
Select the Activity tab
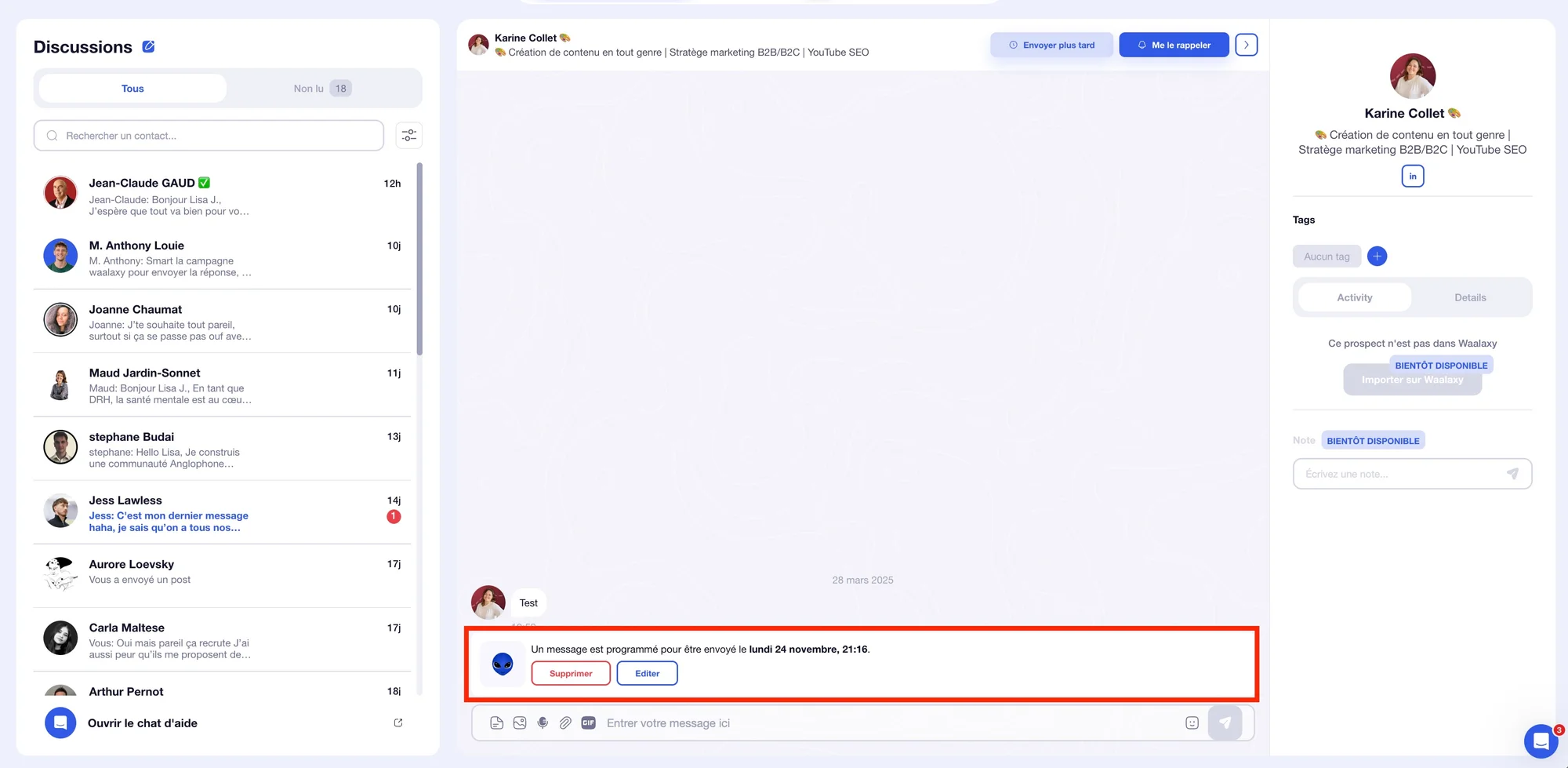[x=1355, y=297]
